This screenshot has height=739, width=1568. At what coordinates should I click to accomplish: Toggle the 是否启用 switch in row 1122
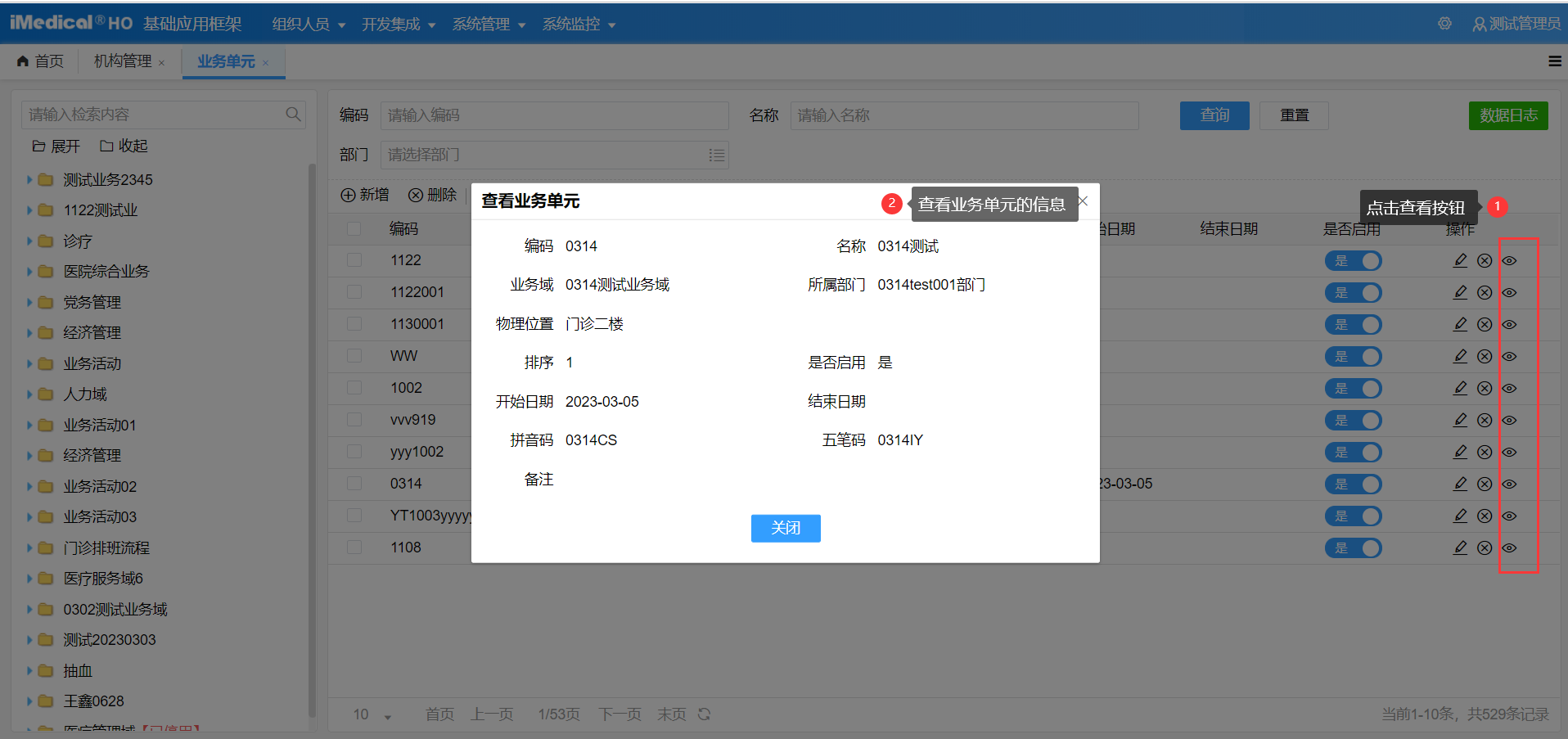1354,261
